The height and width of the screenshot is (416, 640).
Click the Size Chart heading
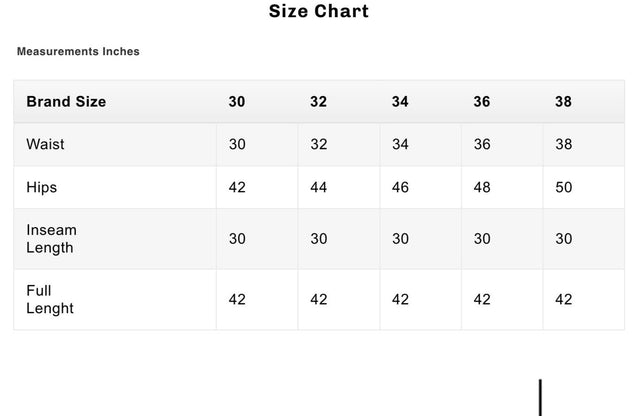(319, 12)
